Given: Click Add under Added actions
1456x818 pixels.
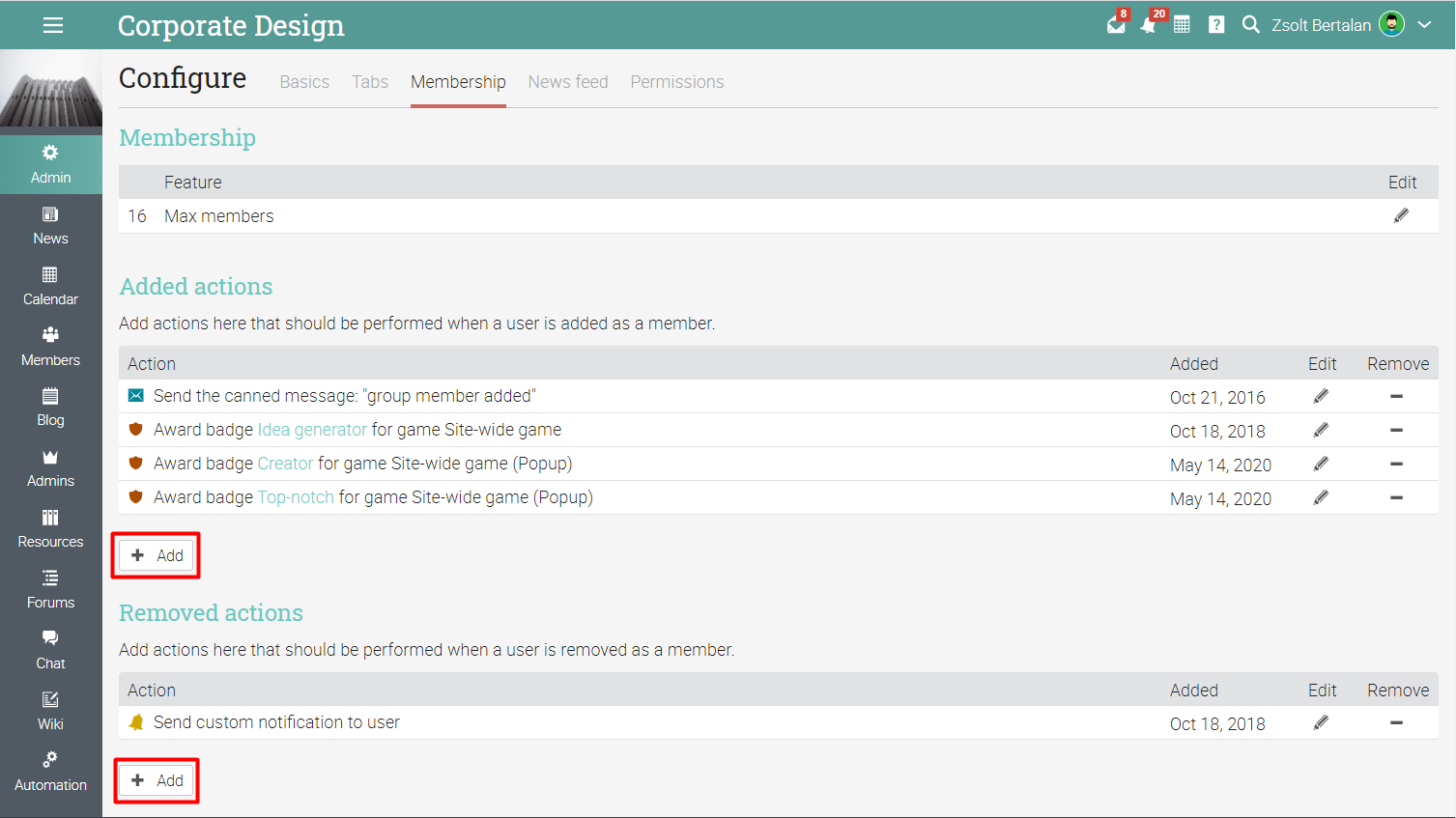Looking at the screenshot, I should tap(157, 555).
